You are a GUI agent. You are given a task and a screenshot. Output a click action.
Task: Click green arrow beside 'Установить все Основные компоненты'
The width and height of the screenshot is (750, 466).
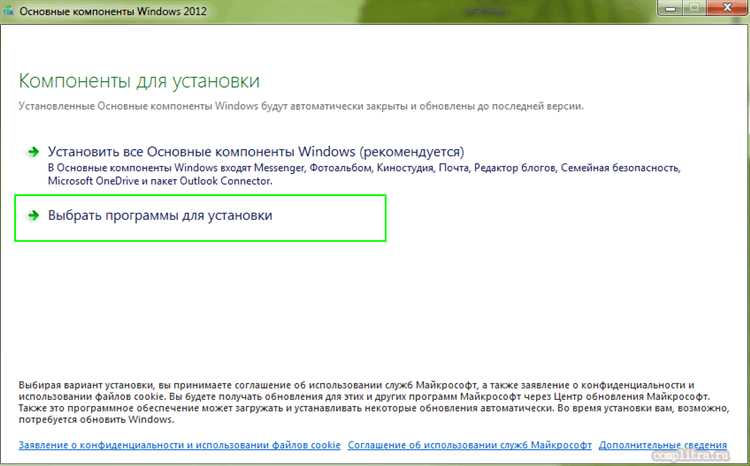33,152
